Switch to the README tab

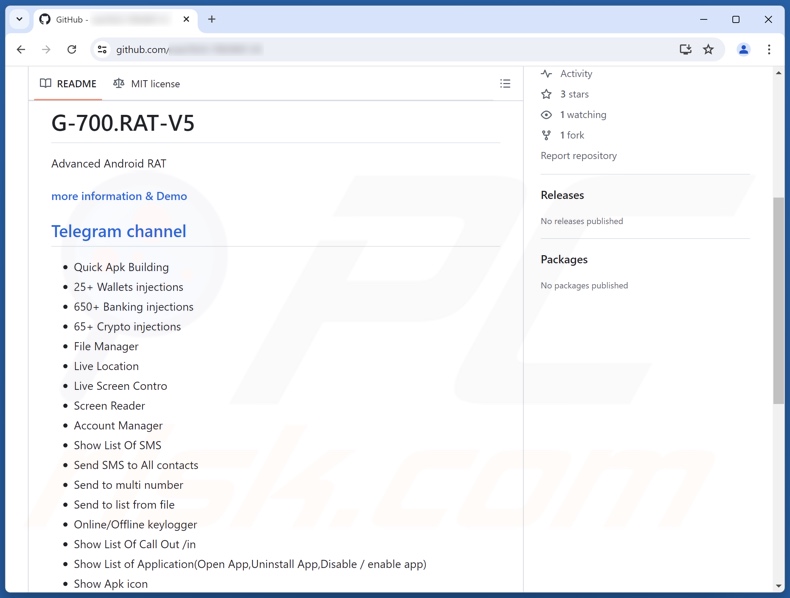coord(68,84)
